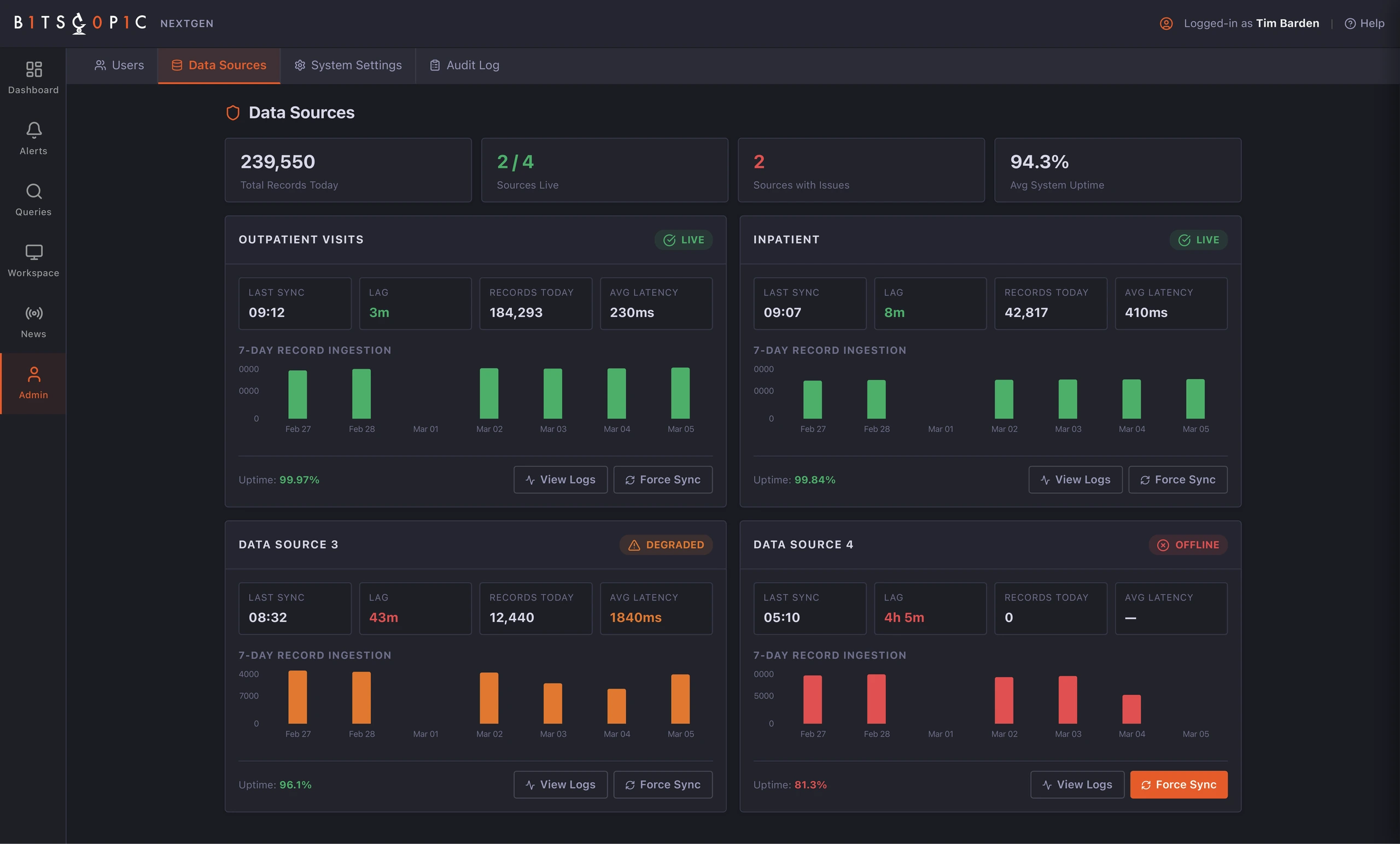Select the Admin person icon in sidebar
The width and height of the screenshot is (1400, 844).
point(33,374)
